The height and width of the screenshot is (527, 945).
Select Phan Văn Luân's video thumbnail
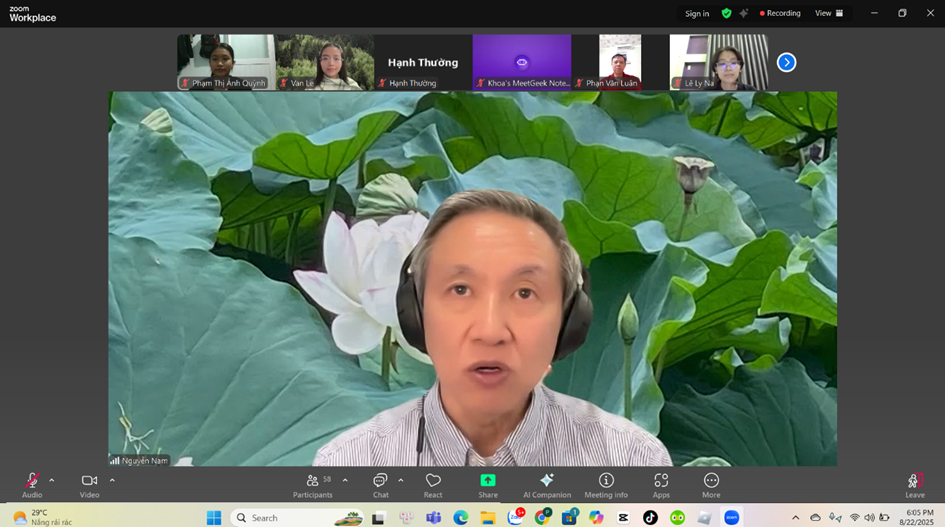point(620,62)
